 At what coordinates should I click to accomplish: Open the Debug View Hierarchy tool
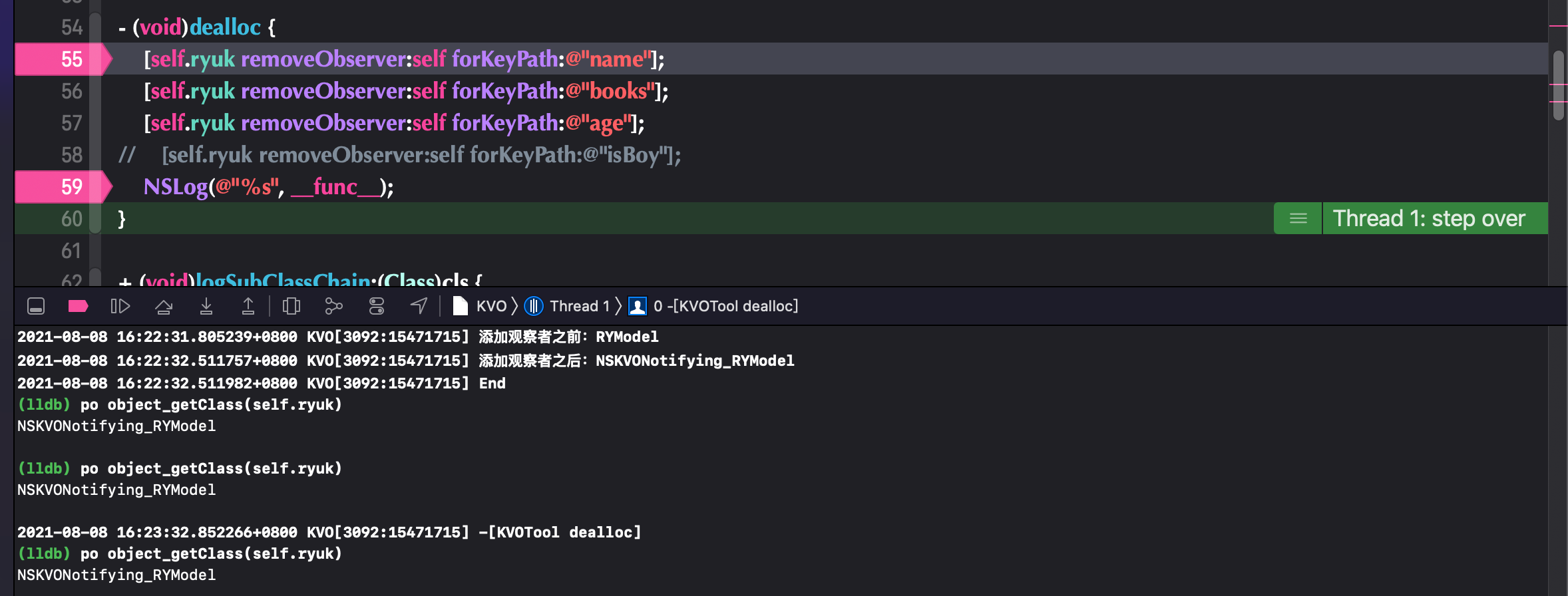(x=292, y=306)
